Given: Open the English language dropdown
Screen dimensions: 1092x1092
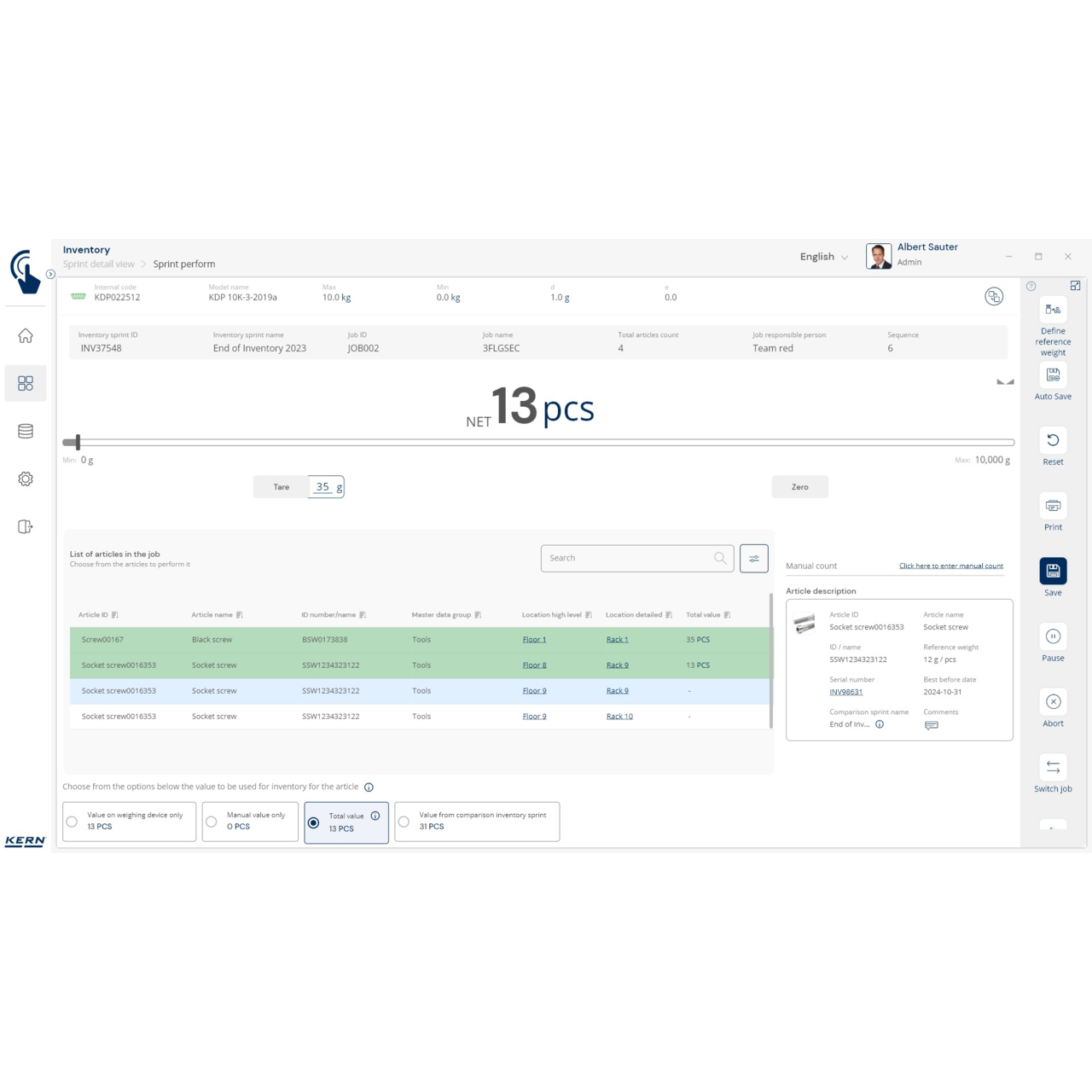Looking at the screenshot, I should pos(822,256).
